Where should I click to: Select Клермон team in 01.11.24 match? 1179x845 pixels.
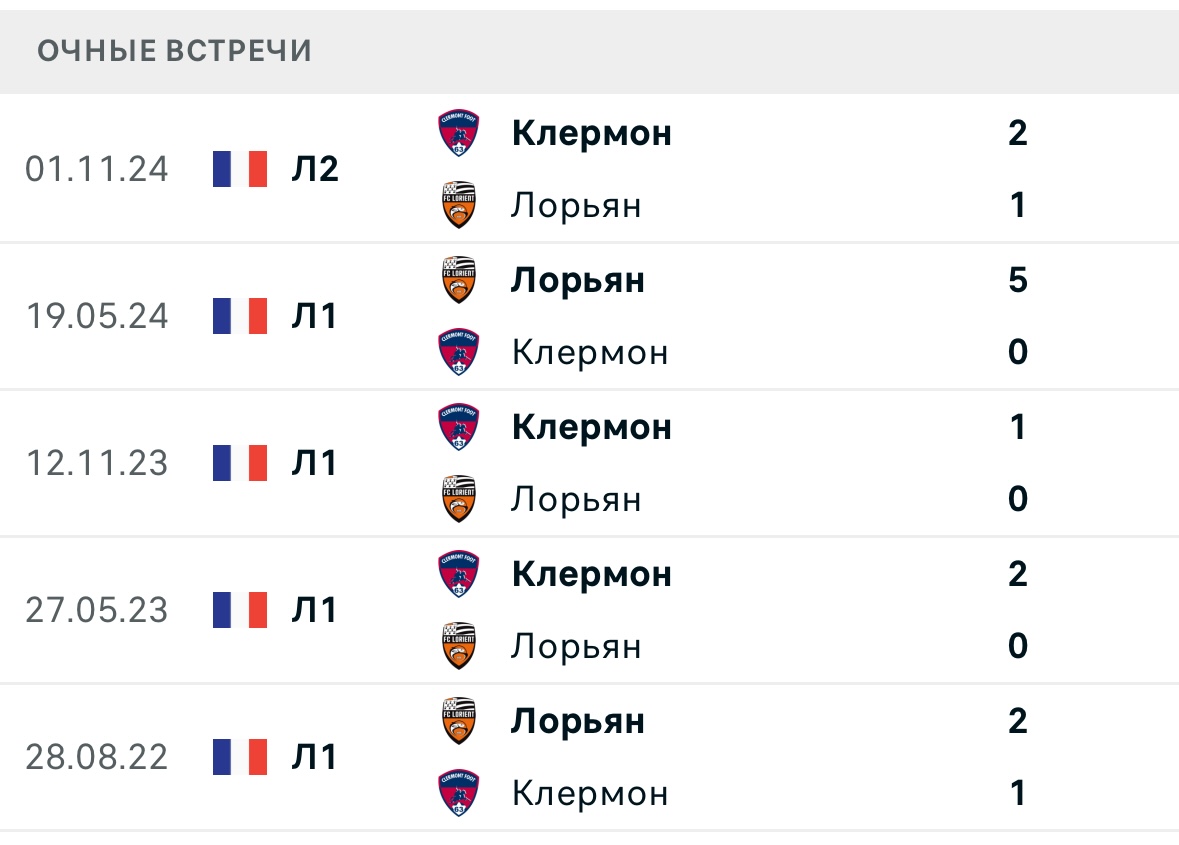pos(591,133)
